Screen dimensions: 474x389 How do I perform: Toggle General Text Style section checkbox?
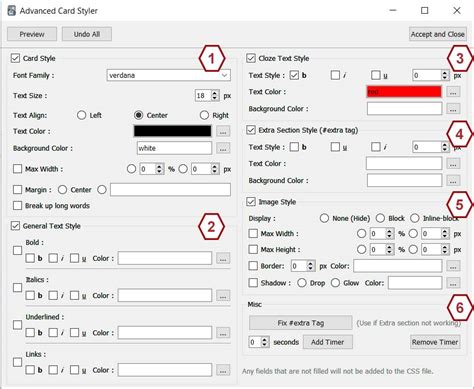15,226
